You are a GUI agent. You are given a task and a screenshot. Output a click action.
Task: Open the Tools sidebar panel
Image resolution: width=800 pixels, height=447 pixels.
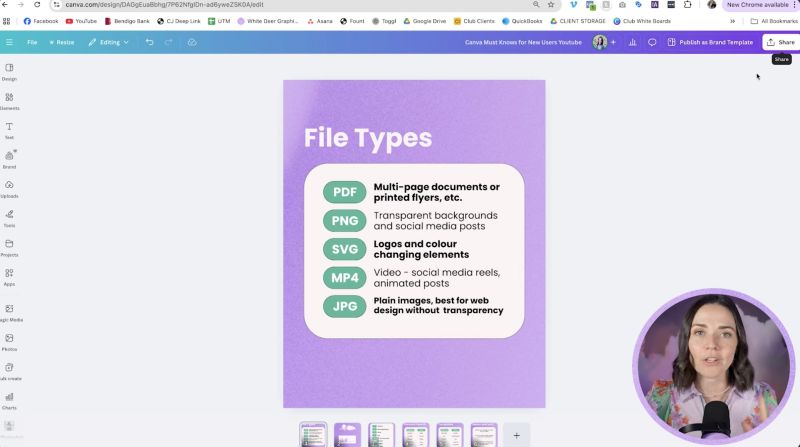click(9, 218)
